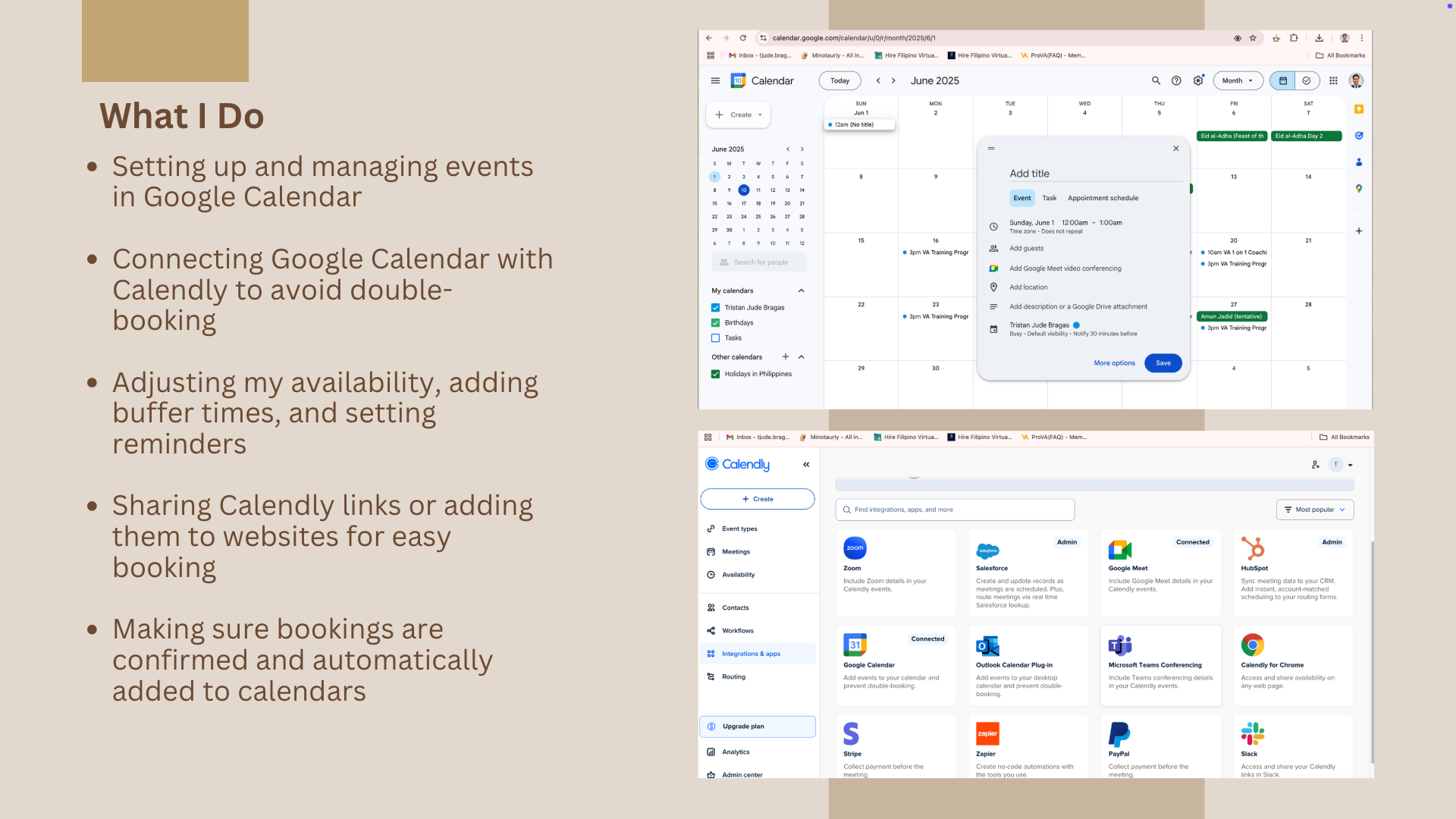The height and width of the screenshot is (819, 1456).
Task: Collapse the My calendars section
Action: (801, 290)
